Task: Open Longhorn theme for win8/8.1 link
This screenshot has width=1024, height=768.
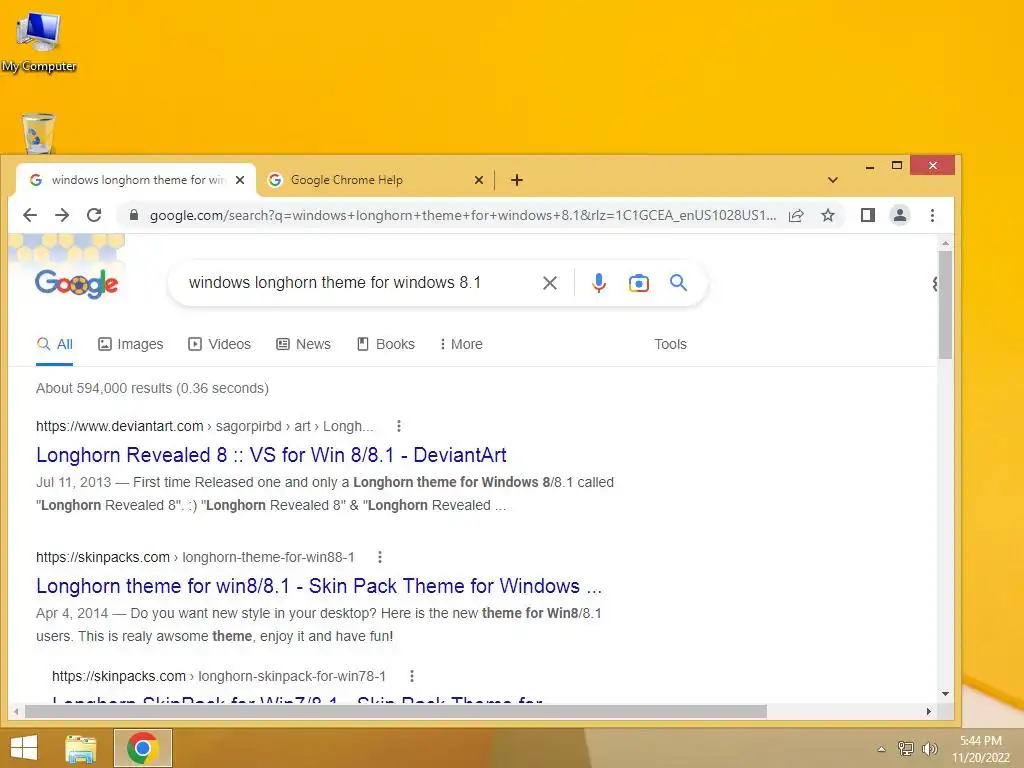Action: coord(319,586)
